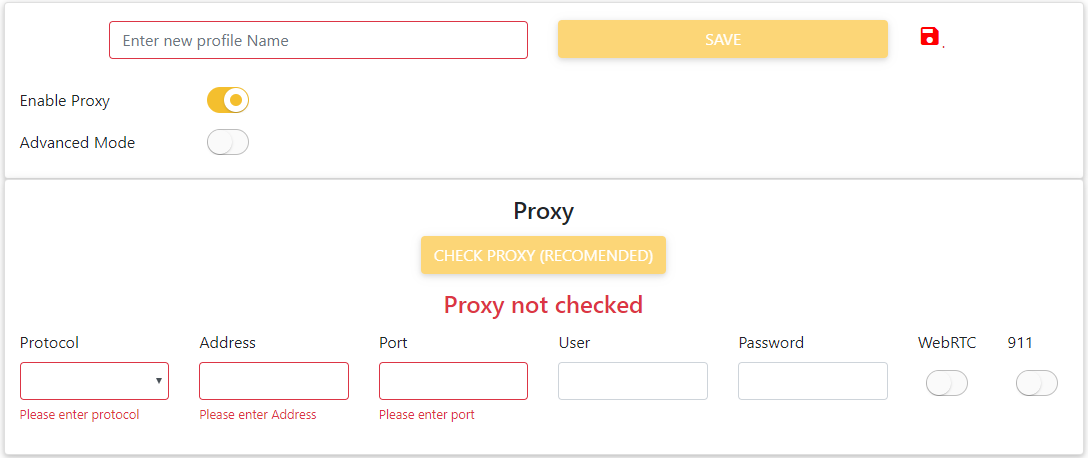This screenshot has width=1088, height=458.
Task: Open the Protocol dropdown
Action: (94, 381)
